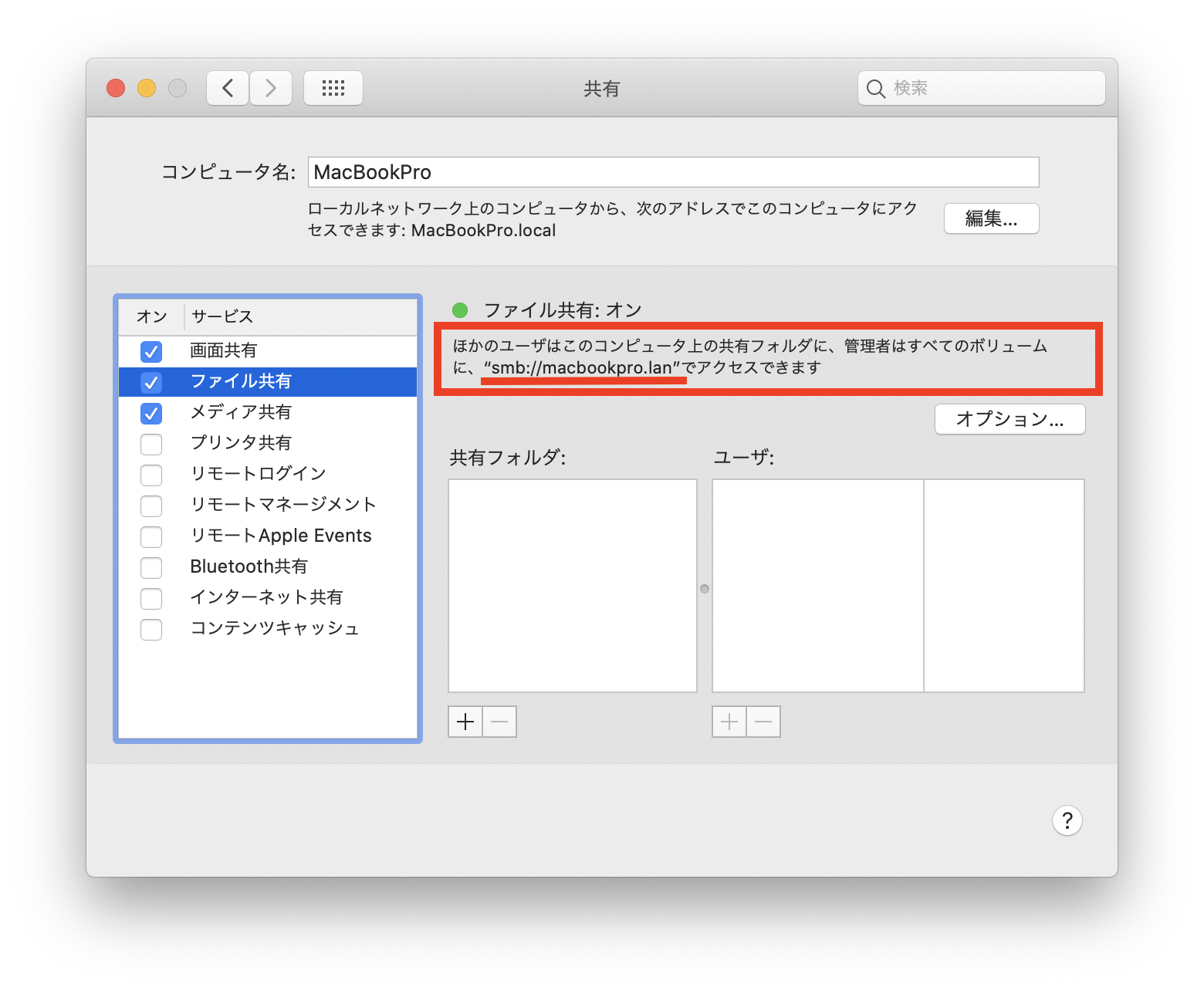Click the 編集... button

(992, 218)
